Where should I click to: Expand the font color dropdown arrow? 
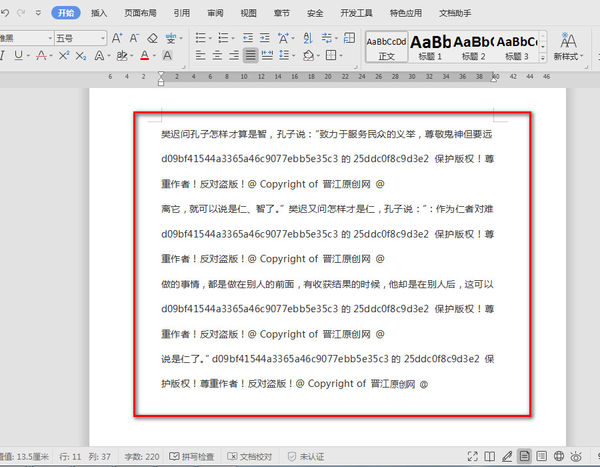coord(155,56)
